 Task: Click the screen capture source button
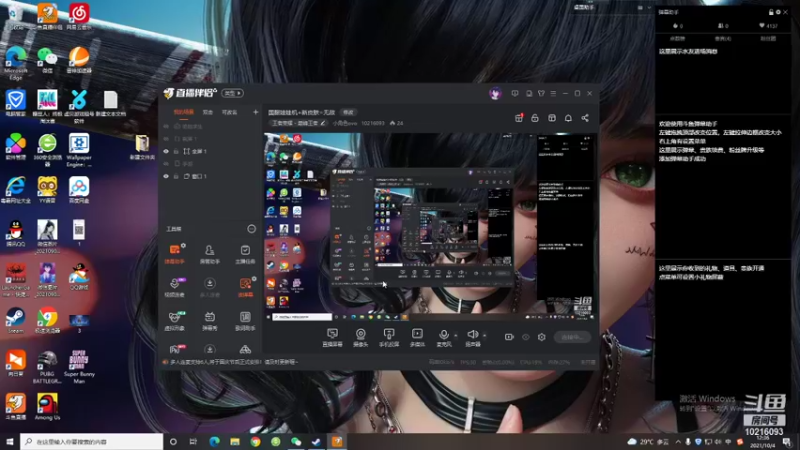pos(332,337)
